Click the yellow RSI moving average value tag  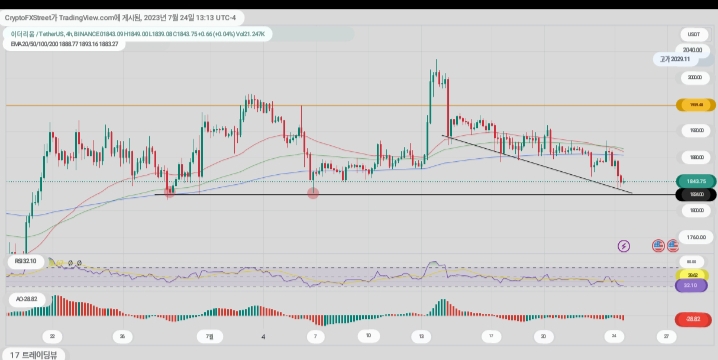pyautogui.click(x=692, y=275)
